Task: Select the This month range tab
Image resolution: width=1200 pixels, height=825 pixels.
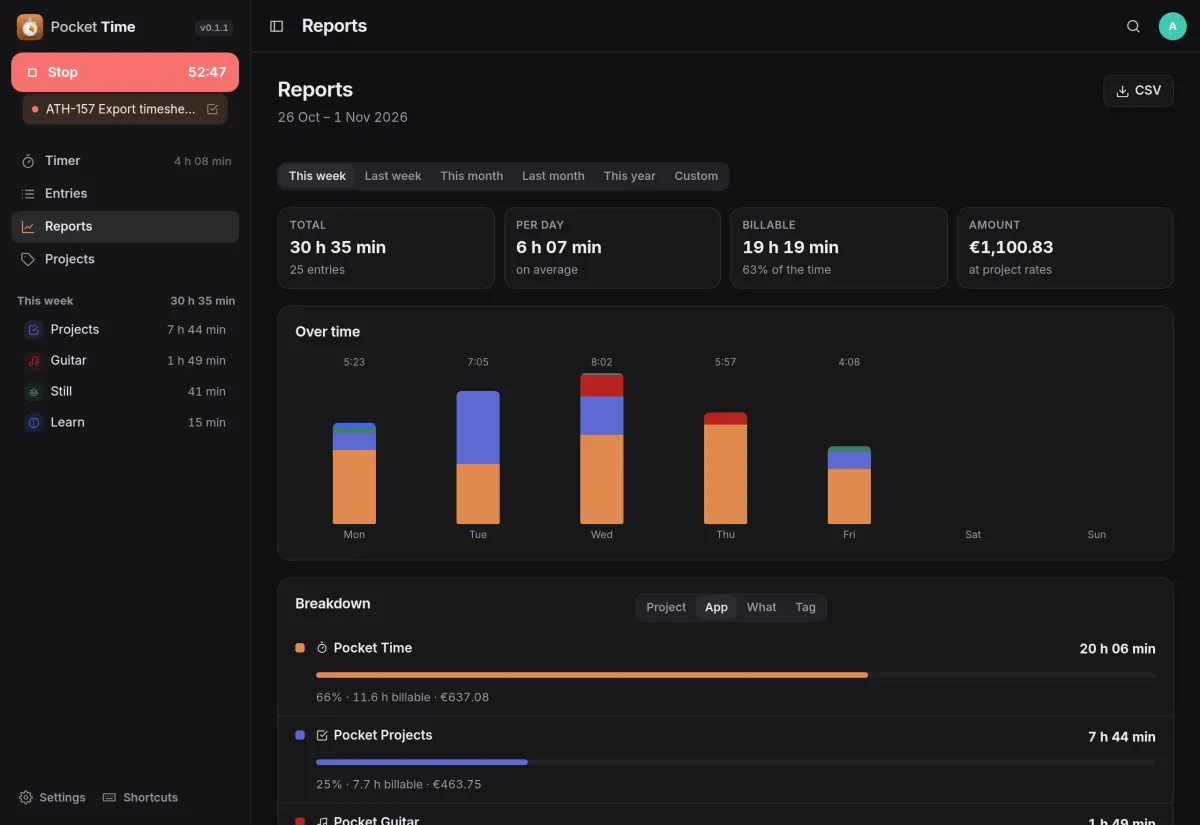Action: click(472, 176)
